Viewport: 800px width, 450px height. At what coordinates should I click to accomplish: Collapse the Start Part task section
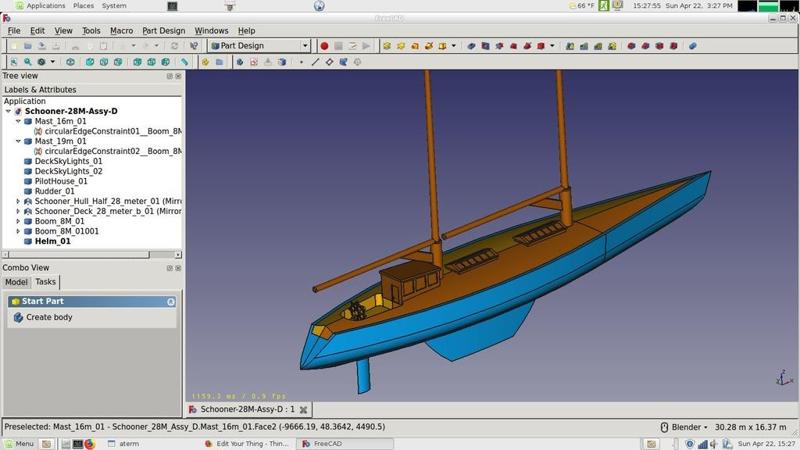coord(171,301)
